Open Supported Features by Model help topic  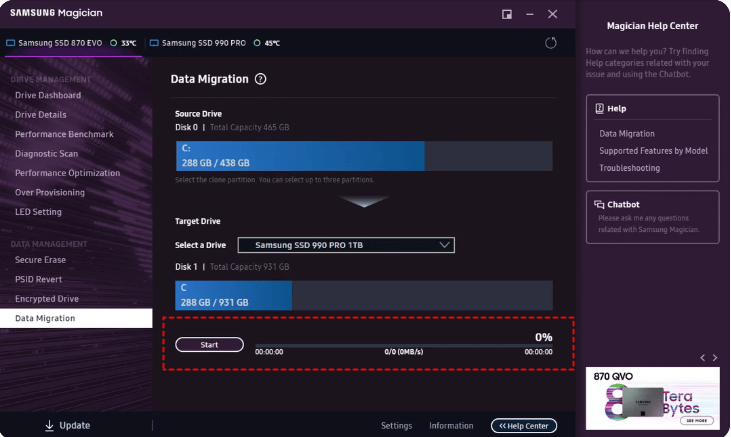pos(653,151)
